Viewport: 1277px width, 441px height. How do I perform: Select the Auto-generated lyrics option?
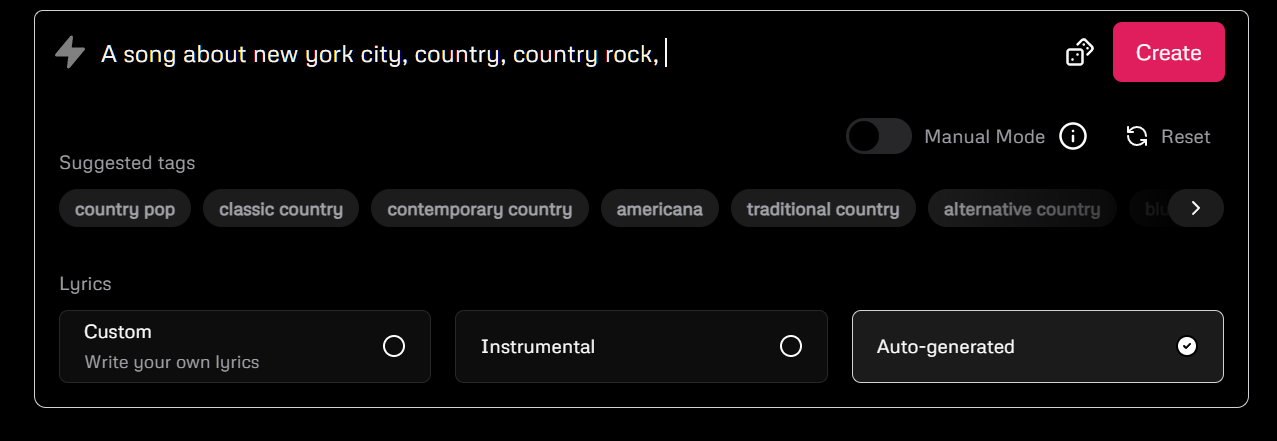pyautogui.click(x=1037, y=346)
